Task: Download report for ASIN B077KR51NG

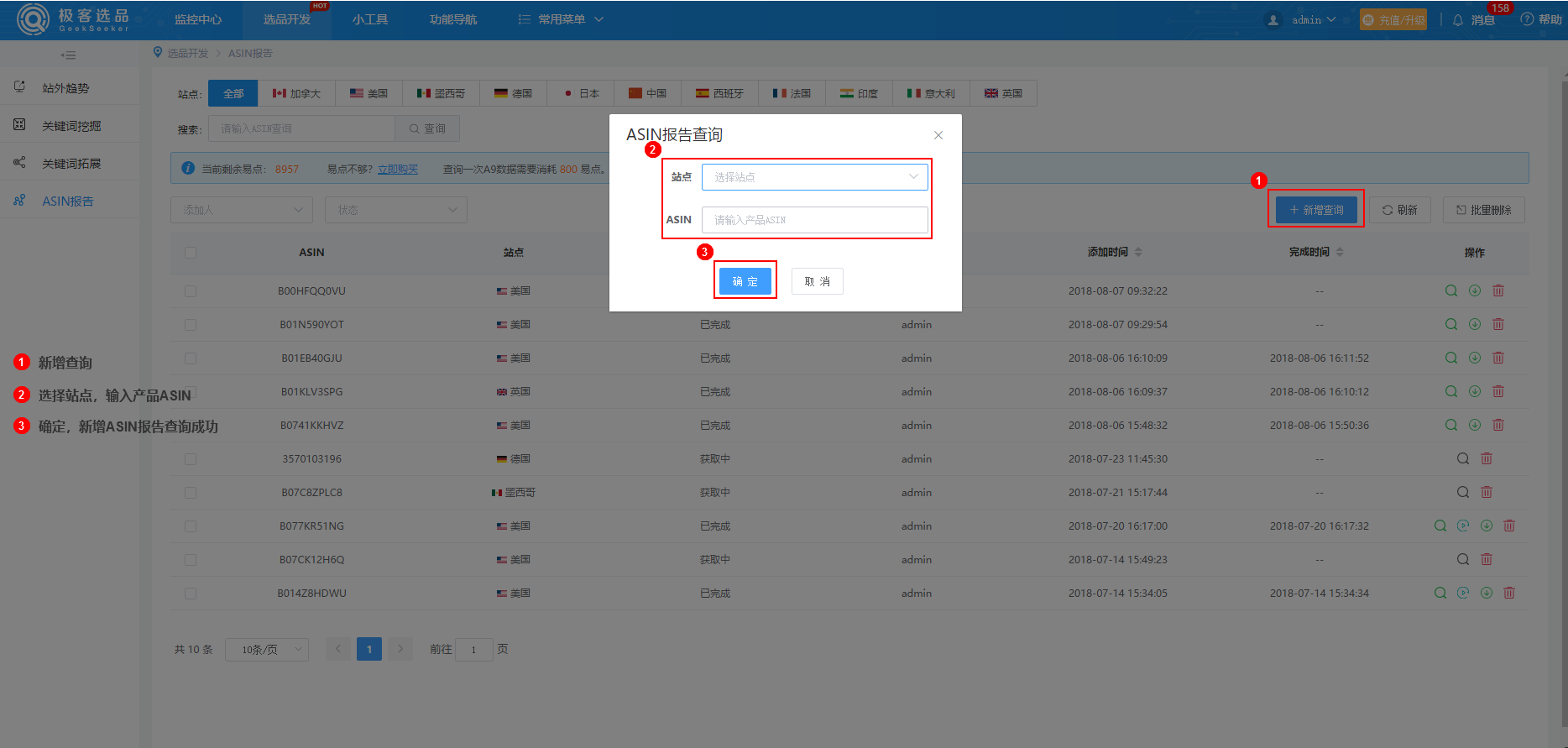Action: (1486, 526)
